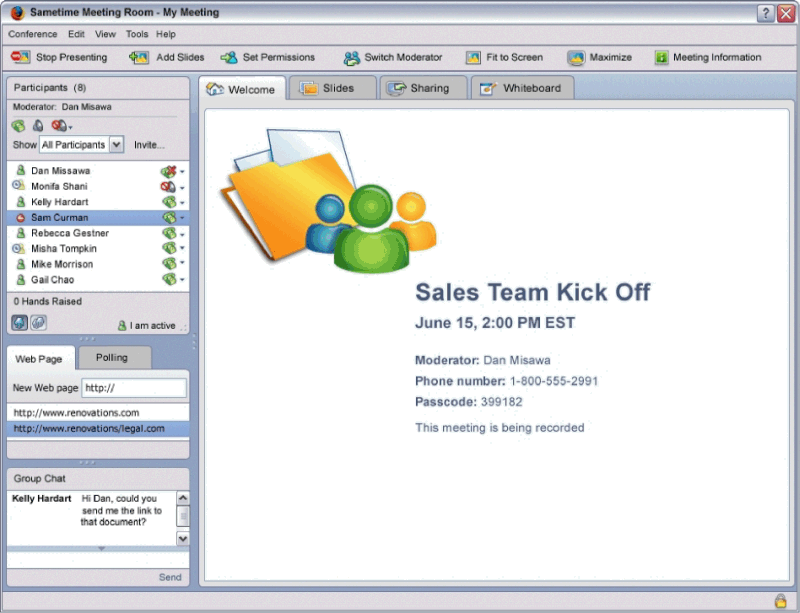Image resolution: width=800 pixels, height=613 pixels.
Task: Expand Mike Morrison's call options arrow
Action: [182, 264]
